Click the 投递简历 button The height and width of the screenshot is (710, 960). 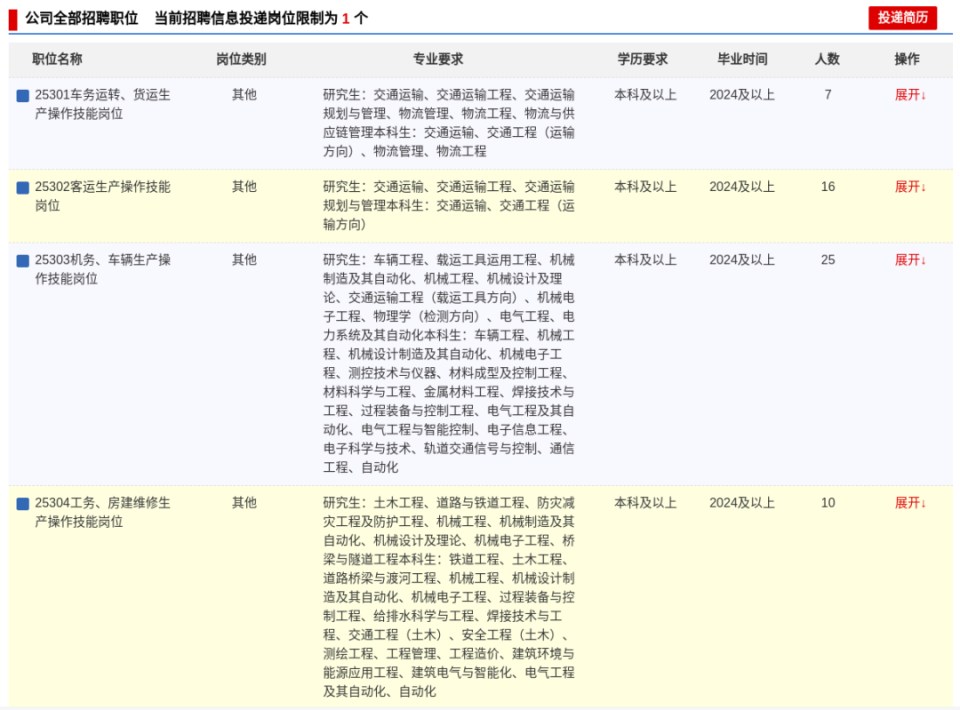click(902, 18)
